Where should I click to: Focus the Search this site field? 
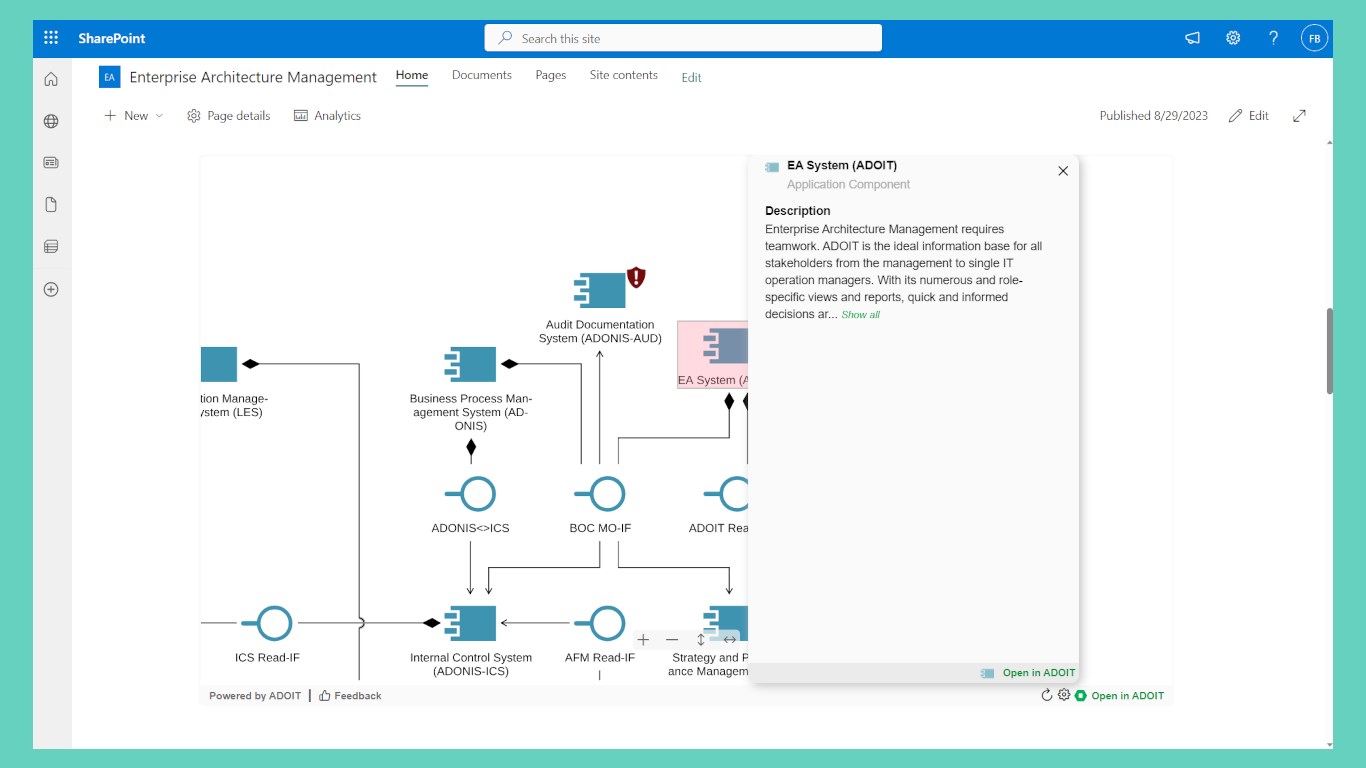[683, 38]
